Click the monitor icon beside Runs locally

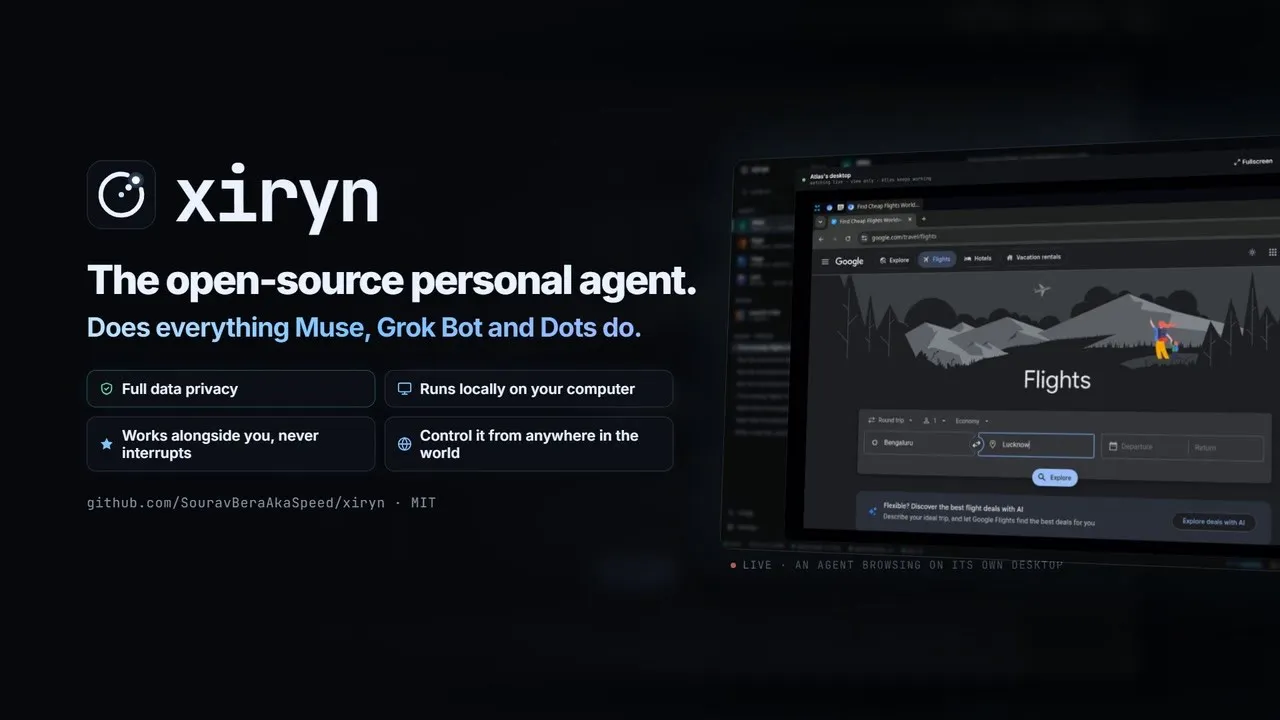pos(404,389)
